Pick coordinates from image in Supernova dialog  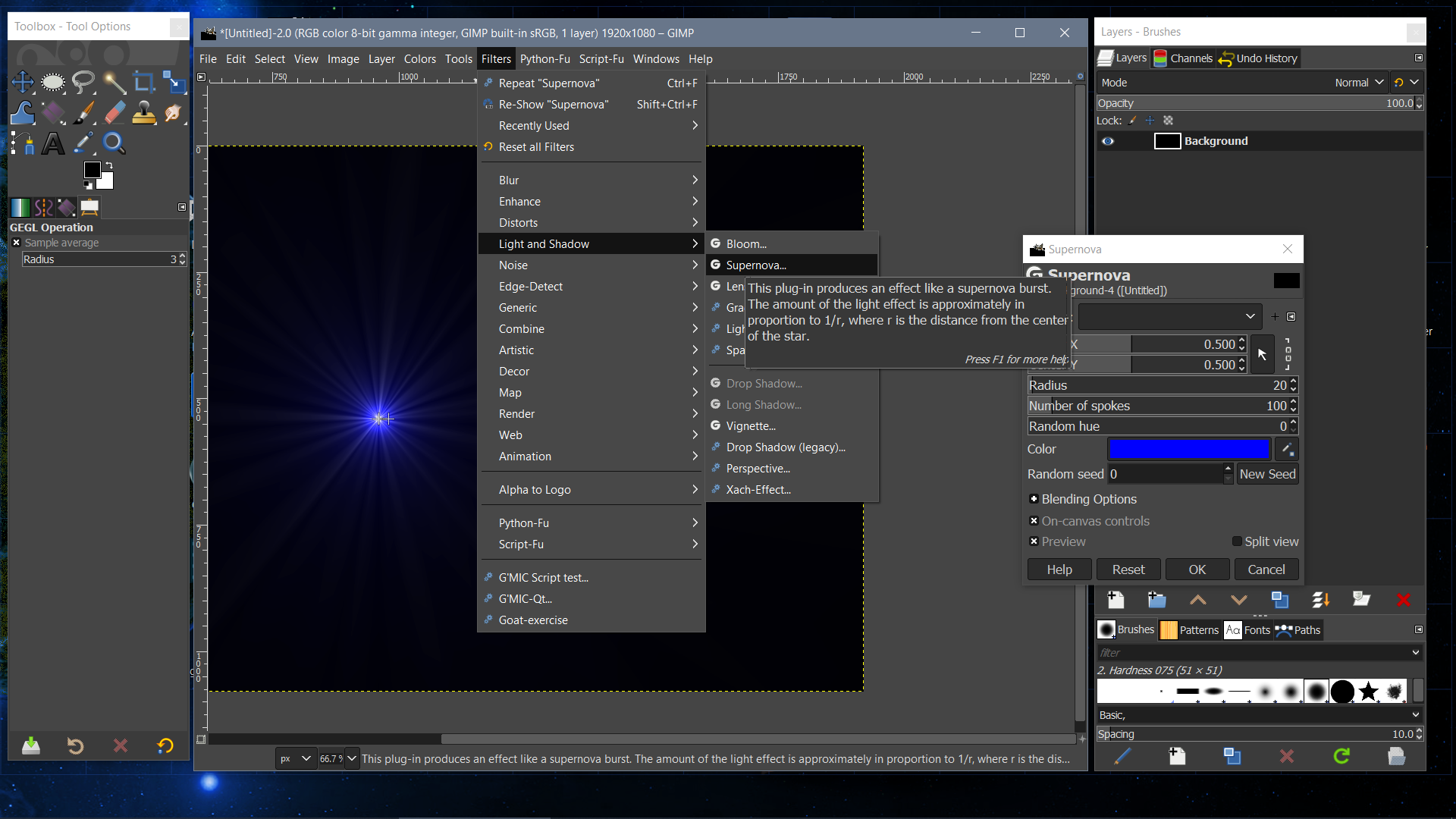tap(1263, 354)
